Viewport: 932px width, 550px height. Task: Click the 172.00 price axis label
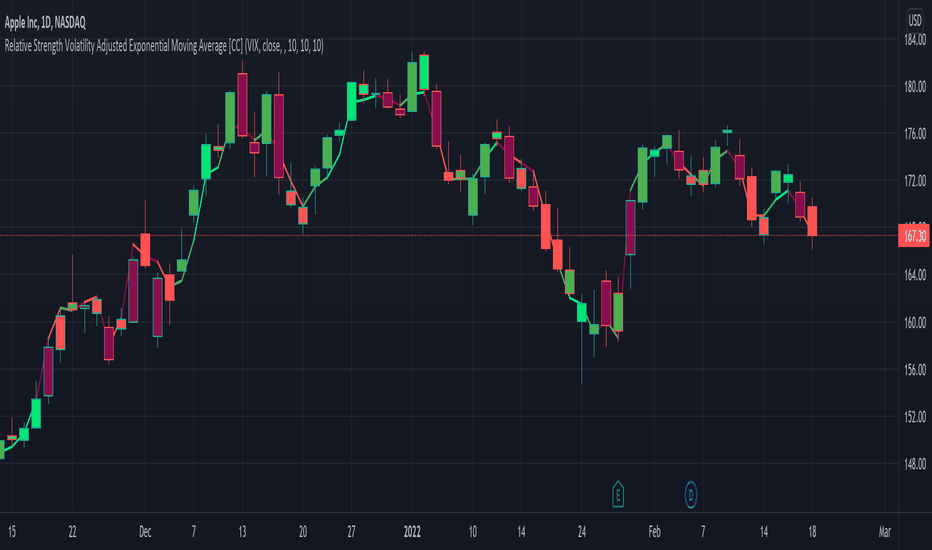(x=915, y=181)
